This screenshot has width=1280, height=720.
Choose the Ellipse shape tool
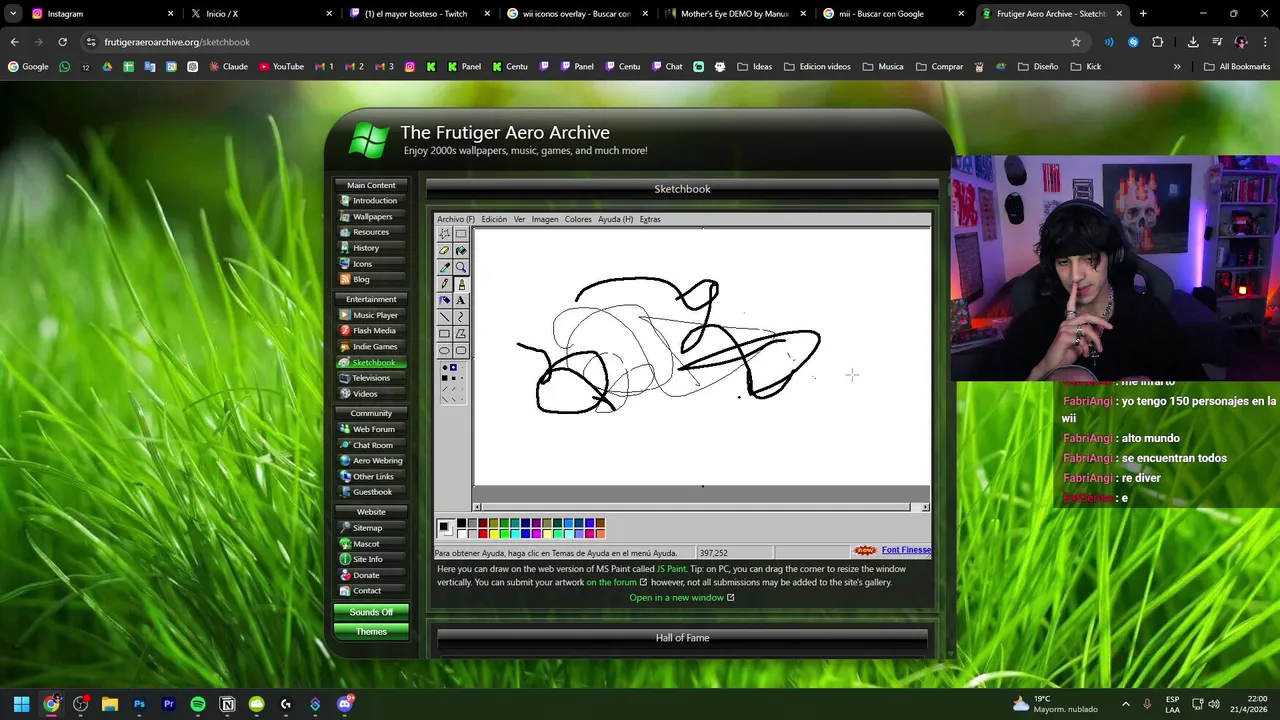444,350
